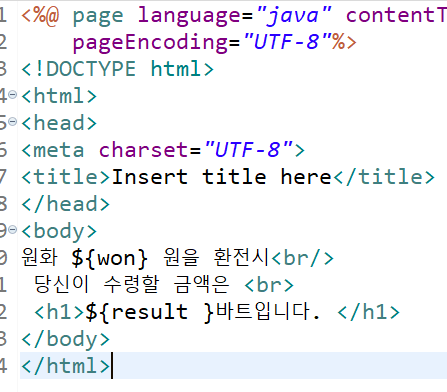Screen dimensions: 447x392
Task: Click the <!DOCTYPE html> declaration
Action: [x=117, y=69]
